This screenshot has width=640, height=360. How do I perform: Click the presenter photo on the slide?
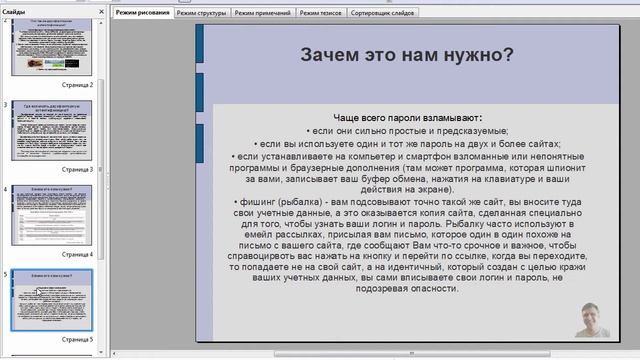[592, 320]
